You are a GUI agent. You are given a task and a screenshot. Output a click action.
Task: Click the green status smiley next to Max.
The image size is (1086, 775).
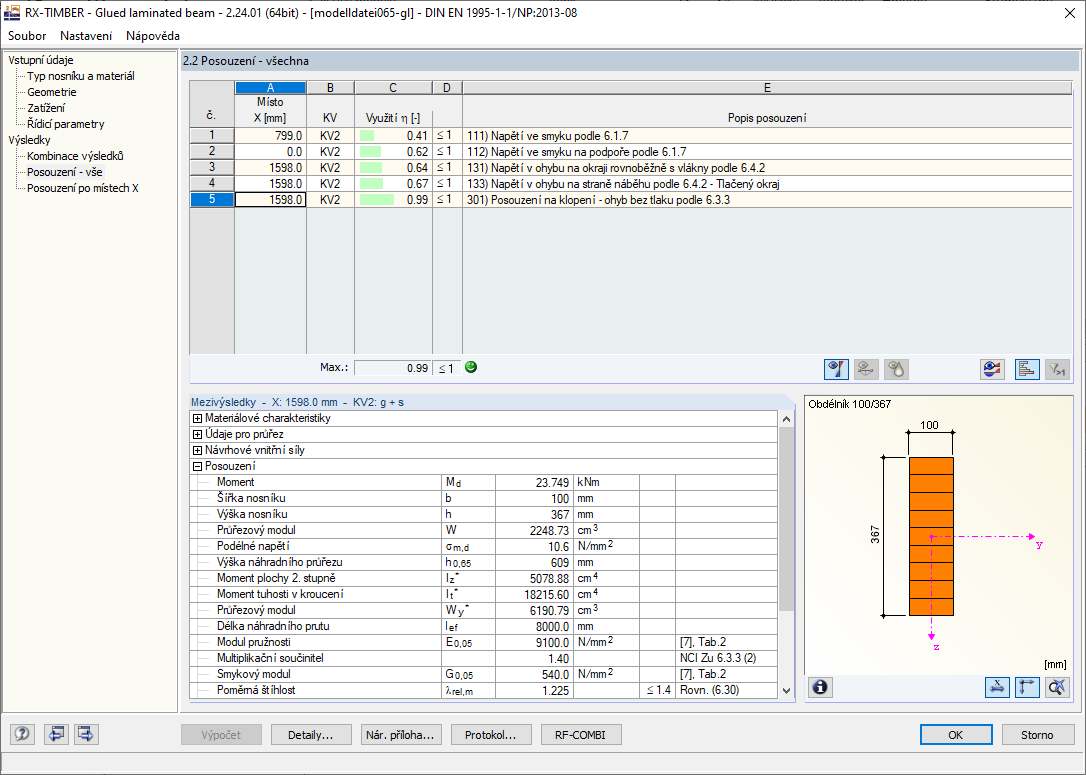tap(471, 367)
